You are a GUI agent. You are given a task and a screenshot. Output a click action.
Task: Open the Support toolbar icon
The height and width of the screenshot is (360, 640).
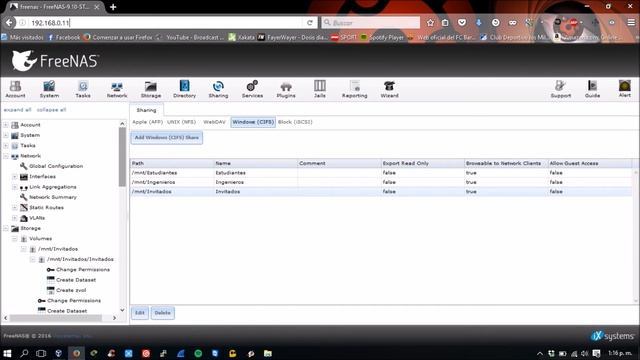coord(560,89)
